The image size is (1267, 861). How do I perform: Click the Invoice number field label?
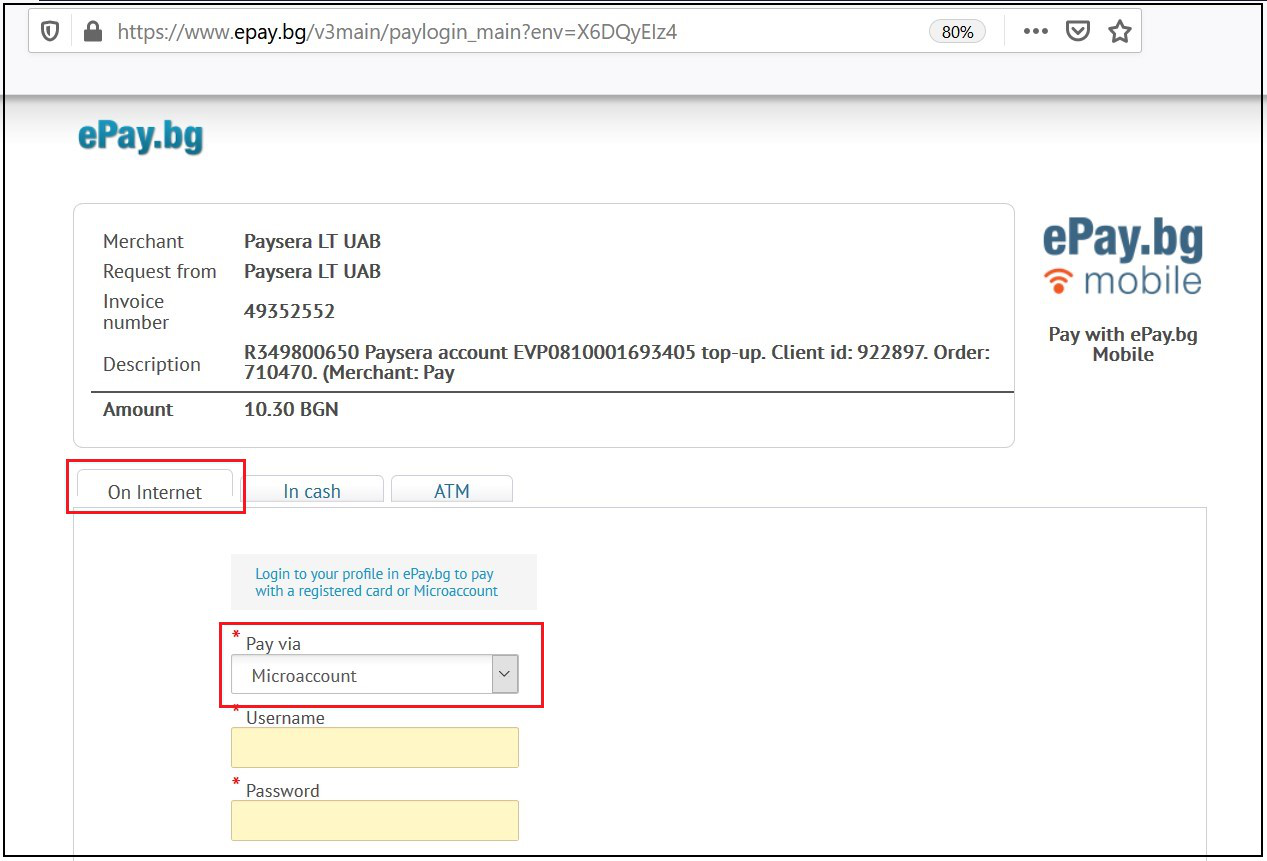point(136,311)
